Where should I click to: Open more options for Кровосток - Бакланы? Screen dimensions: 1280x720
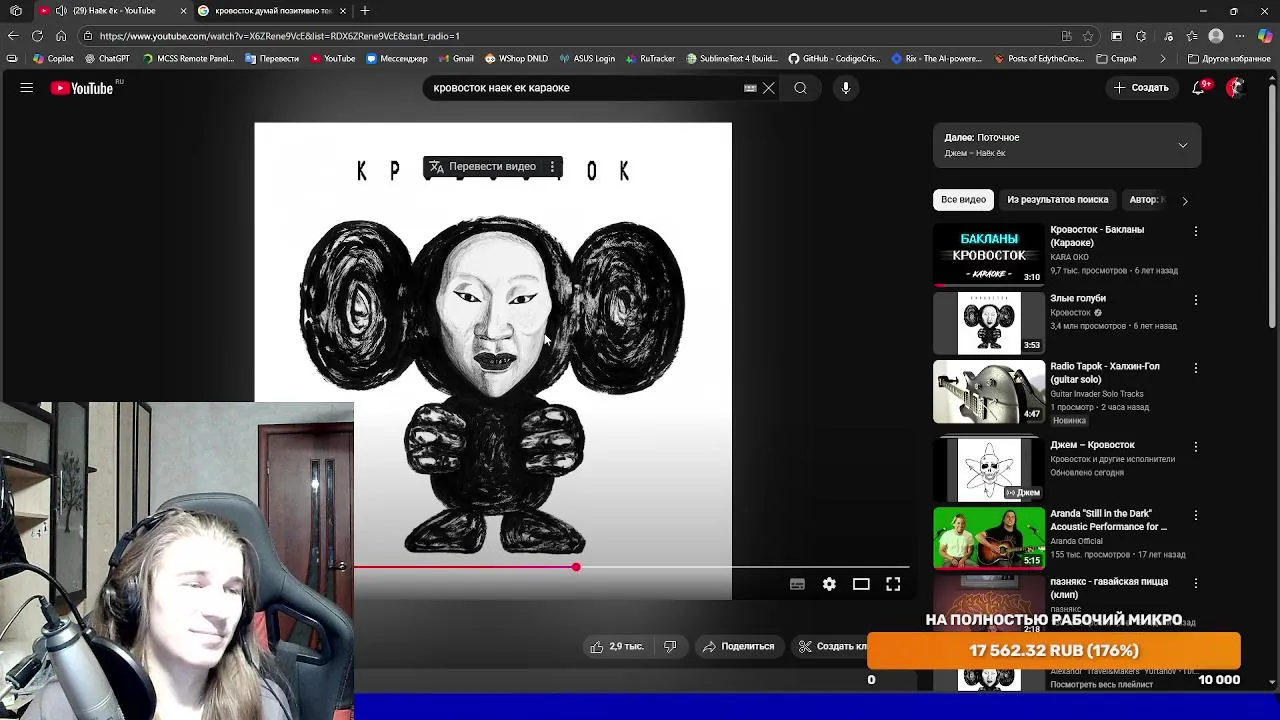point(1196,231)
